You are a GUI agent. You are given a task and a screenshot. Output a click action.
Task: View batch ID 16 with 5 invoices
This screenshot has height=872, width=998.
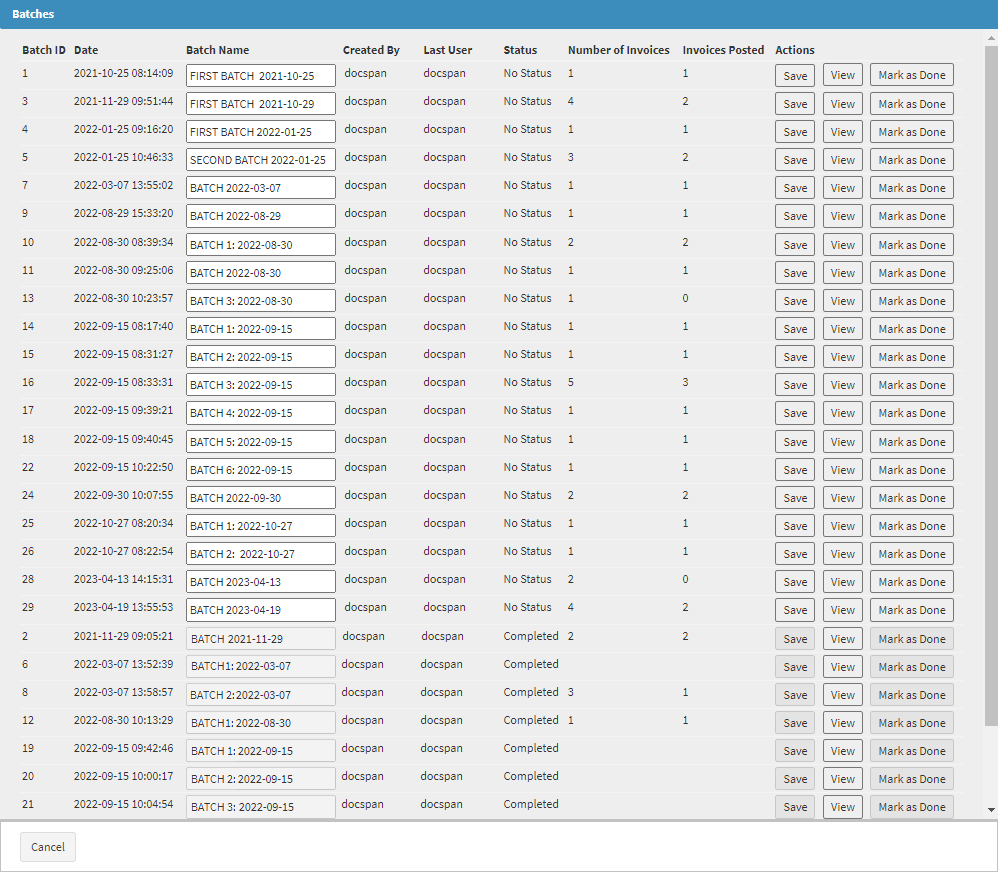click(x=842, y=384)
